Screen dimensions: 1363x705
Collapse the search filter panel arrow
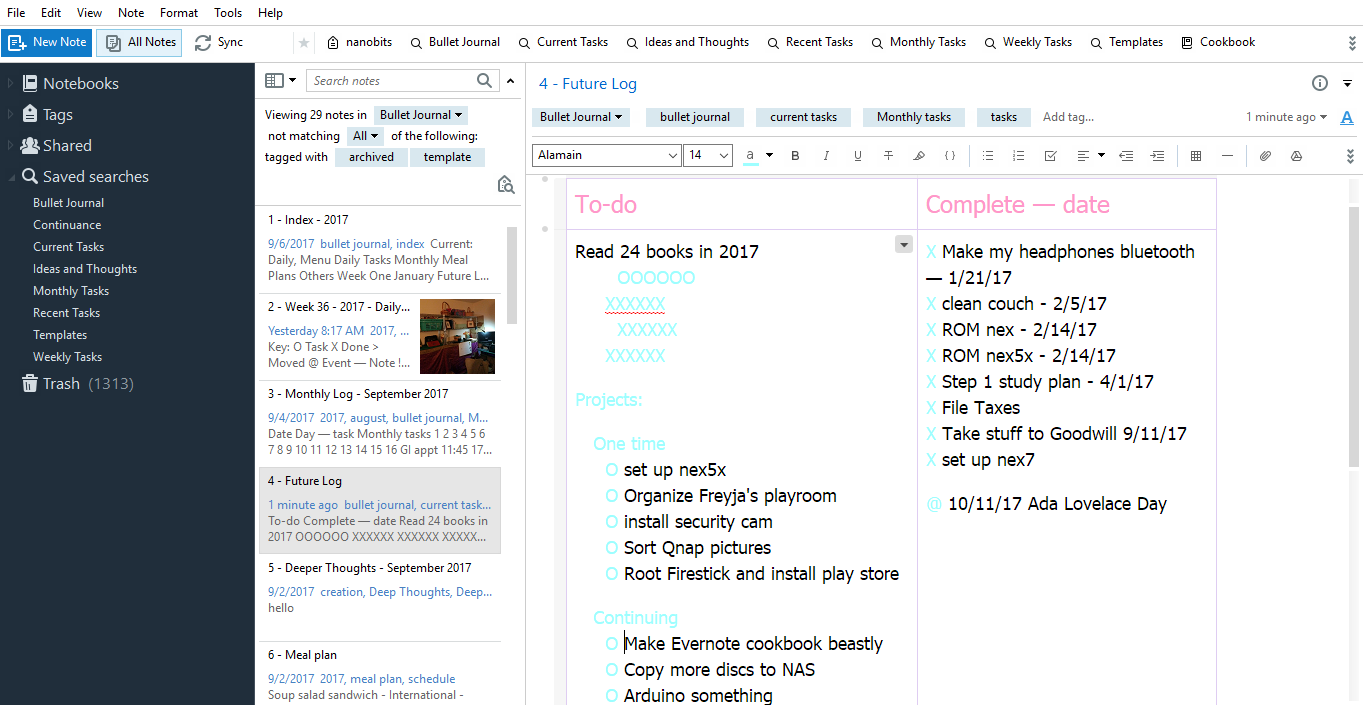[511, 81]
